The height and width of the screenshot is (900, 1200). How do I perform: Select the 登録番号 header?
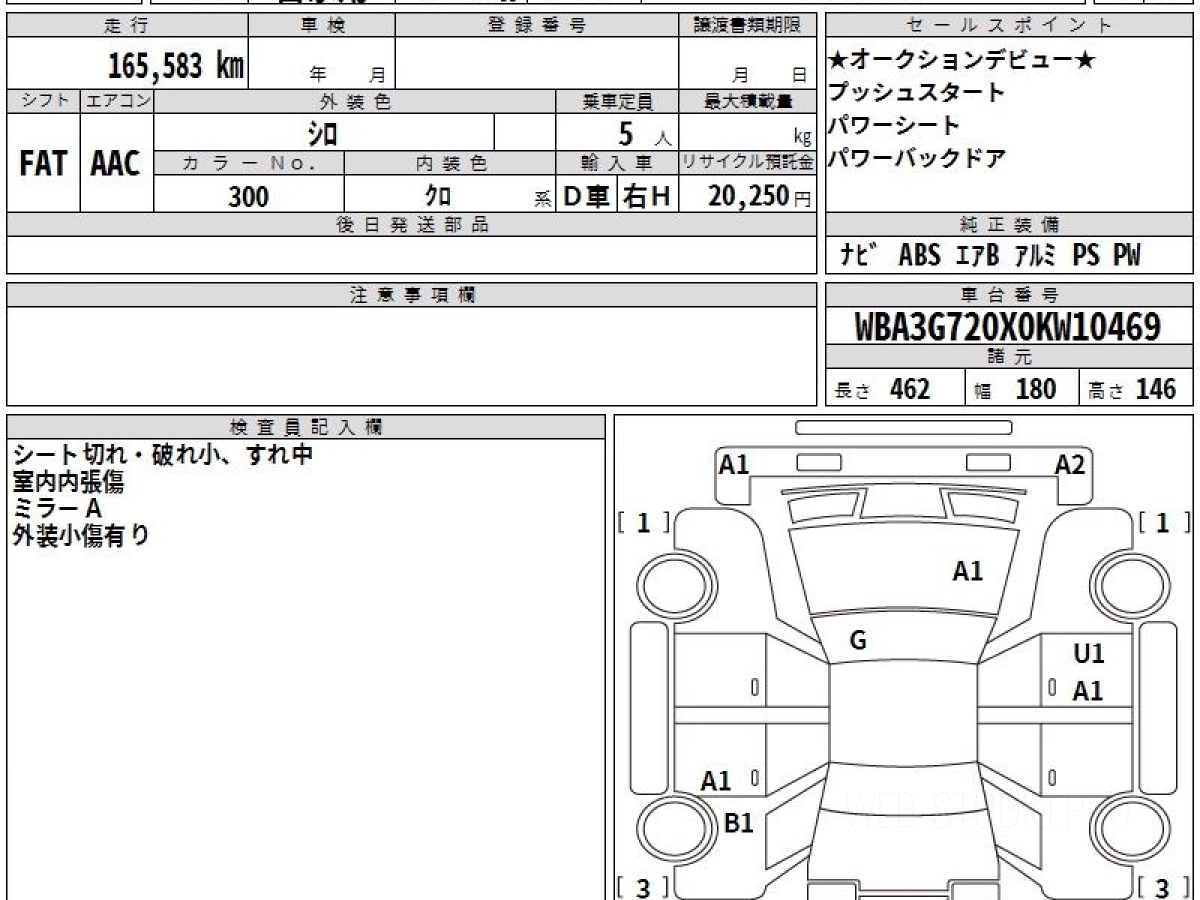(537, 26)
